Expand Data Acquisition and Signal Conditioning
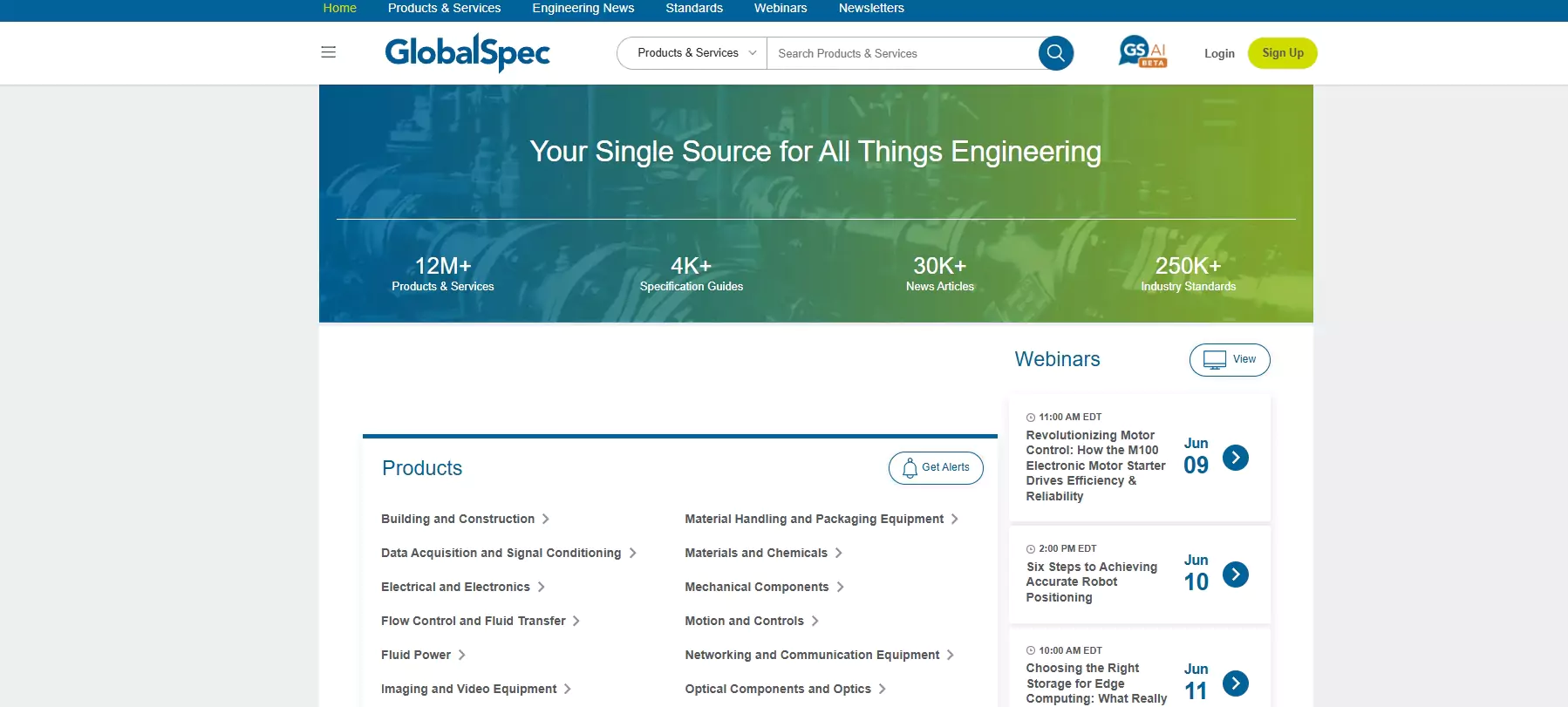The width and height of the screenshot is (1568, 707). tap(508, 553)
